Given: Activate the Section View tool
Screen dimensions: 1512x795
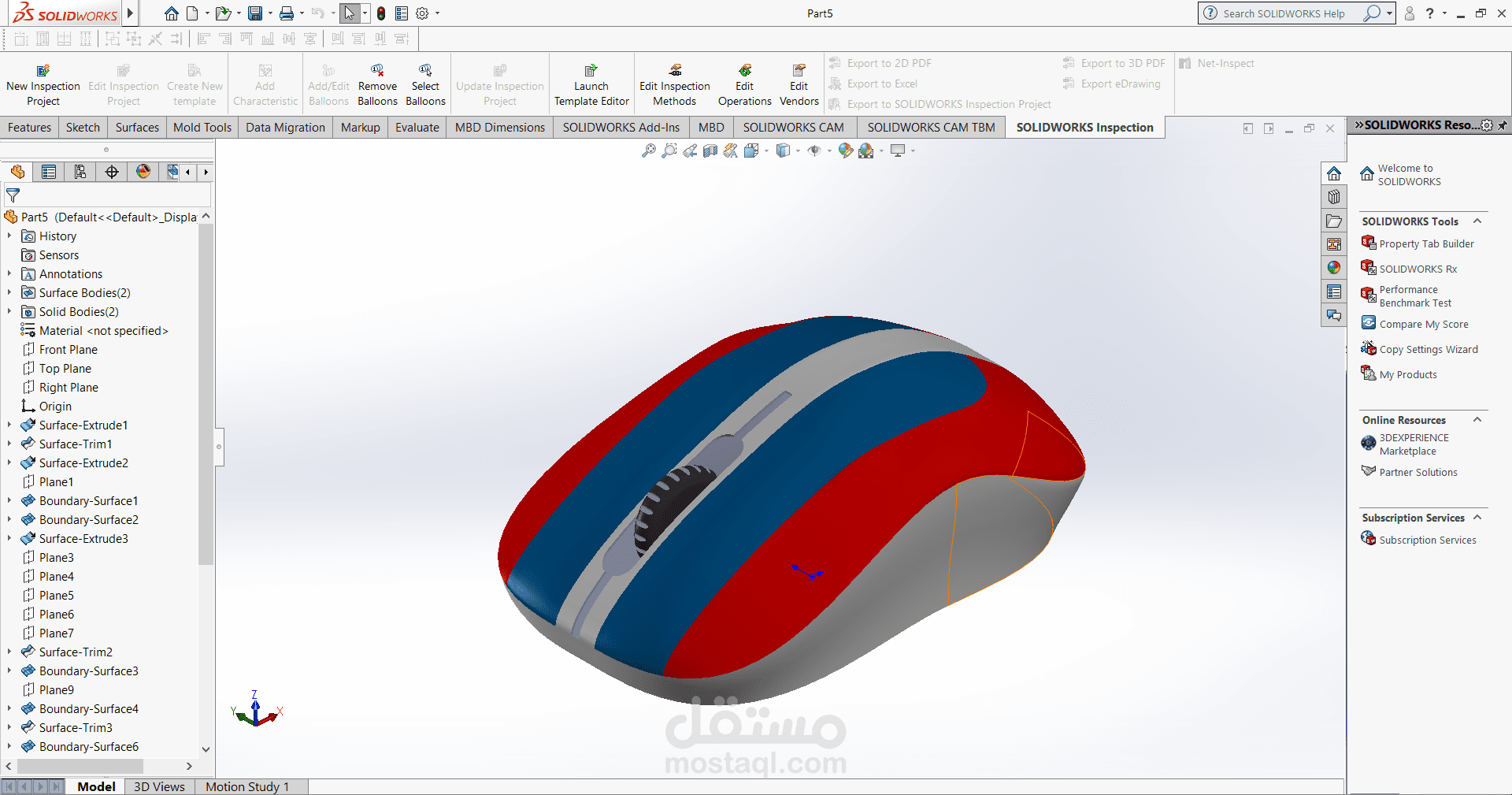Looking at the screenshot, I should coord(710,150).
